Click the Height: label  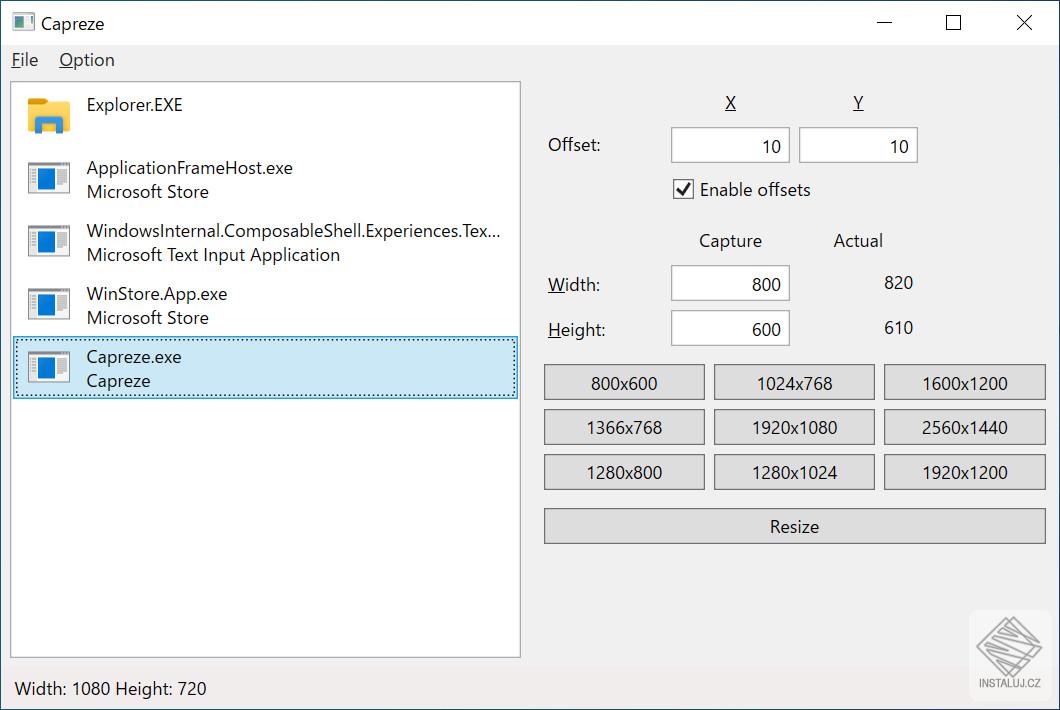[x=577, y=329]
